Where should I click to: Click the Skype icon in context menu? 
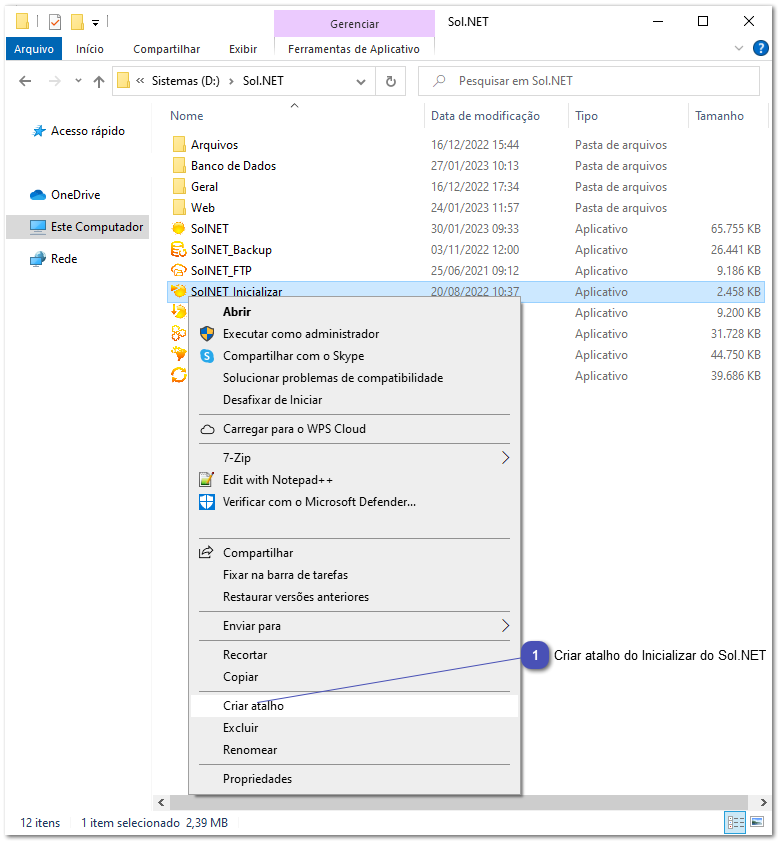click(x=207, y=356)
